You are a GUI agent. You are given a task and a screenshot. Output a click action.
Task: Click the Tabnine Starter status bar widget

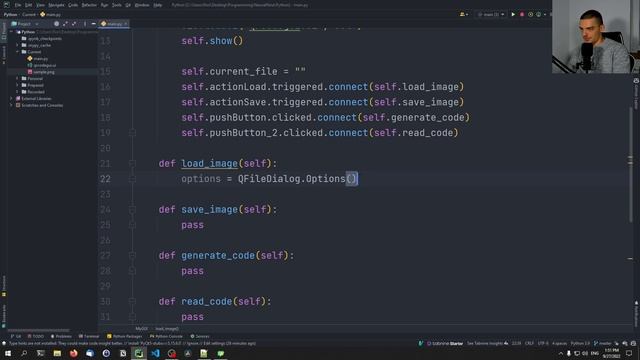pos(445,344)
